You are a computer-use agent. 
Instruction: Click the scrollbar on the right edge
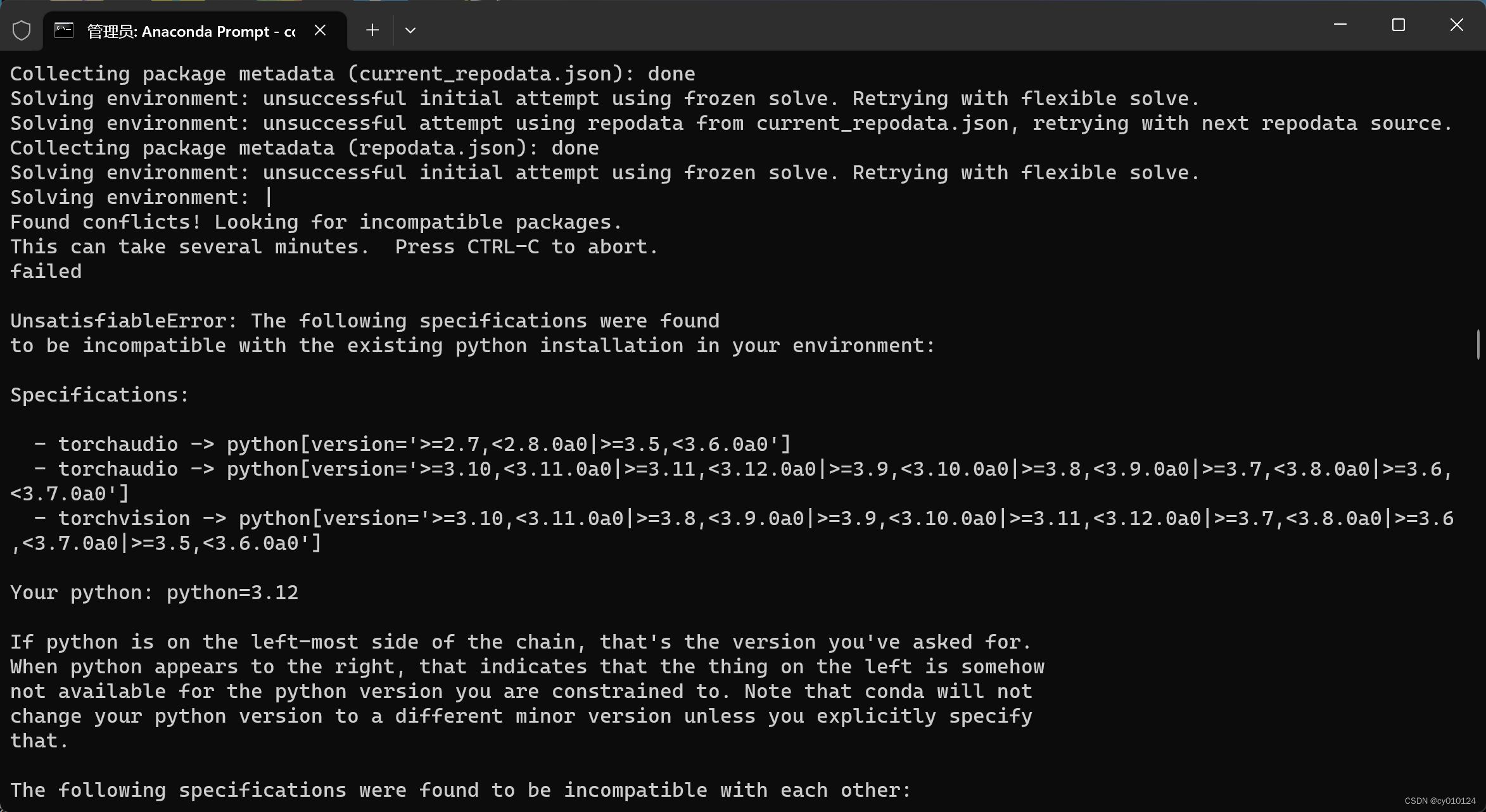pyautogui.click(x=1478, y=345)
